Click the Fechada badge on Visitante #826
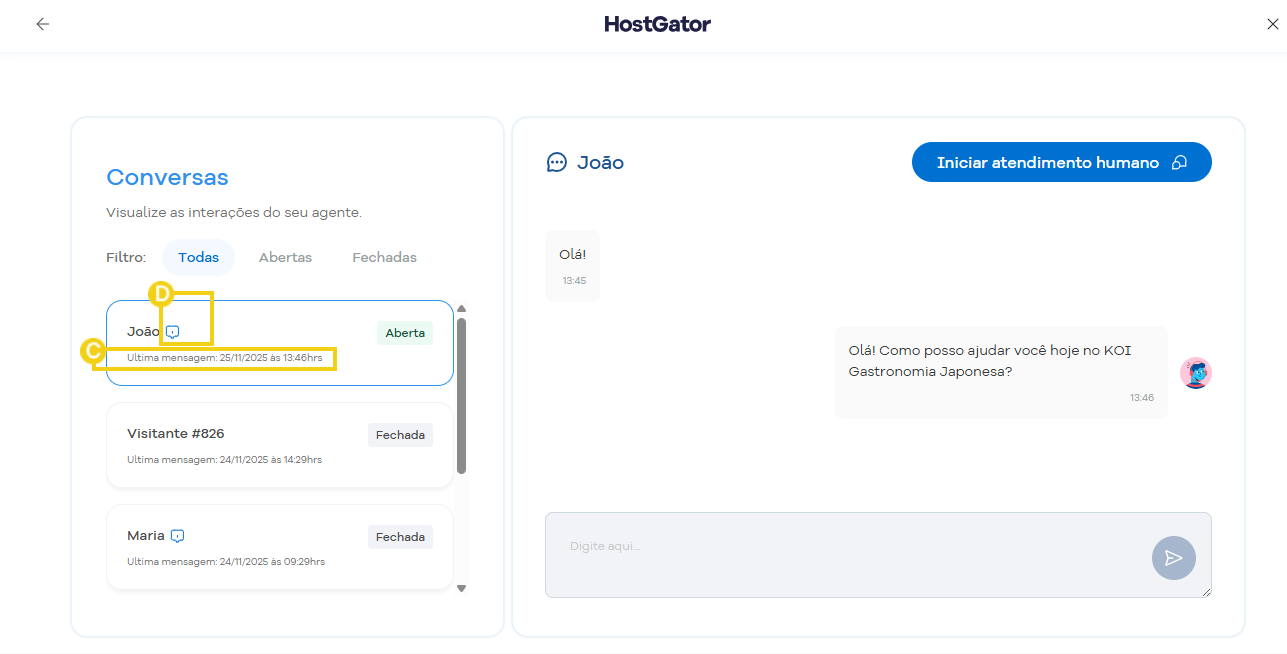1287x654 pixels. tap(400, 434)
